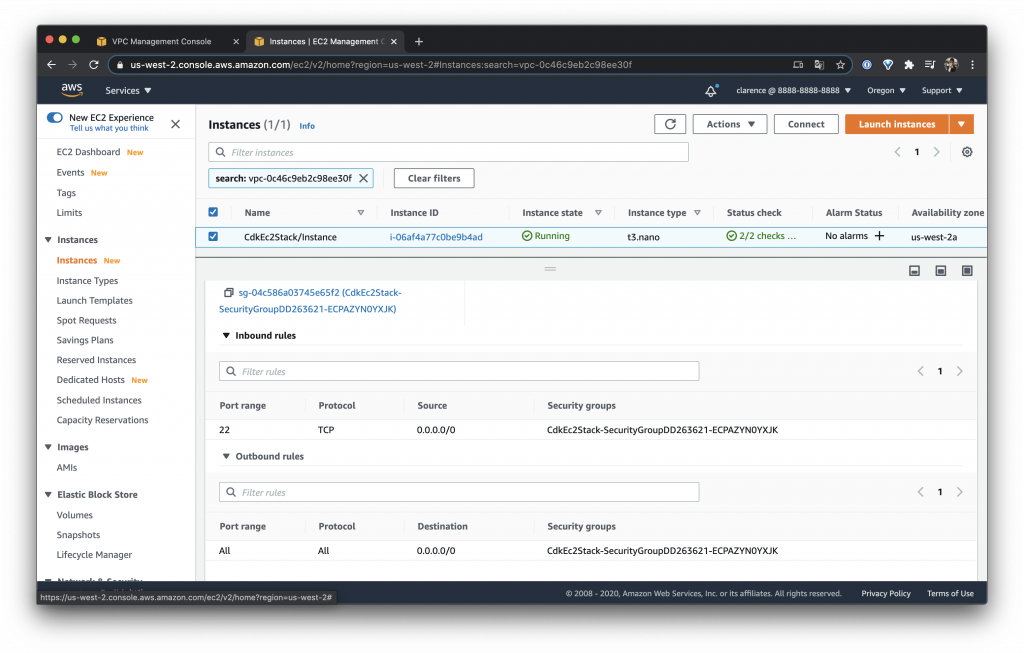Go back in browser history
Screen dimensions: 1024x653
tap(52, 65)
